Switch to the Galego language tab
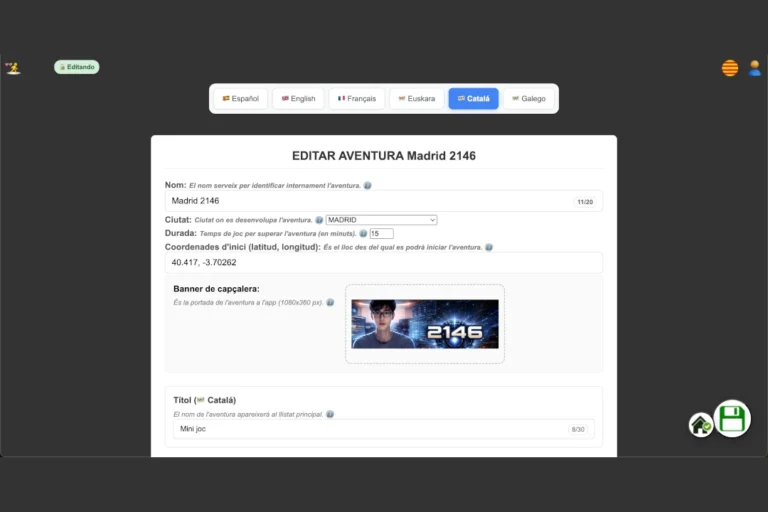Image resolution: width=768 pixels, height=512 pixels. tap(528, 98)
